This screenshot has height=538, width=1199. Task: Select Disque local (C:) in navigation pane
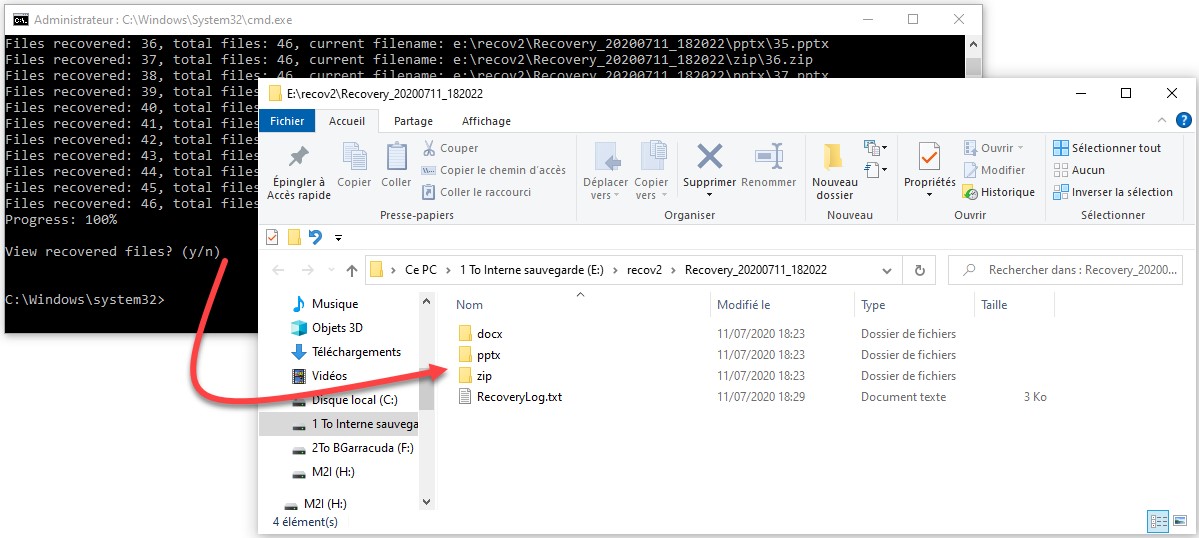point(355,400)
